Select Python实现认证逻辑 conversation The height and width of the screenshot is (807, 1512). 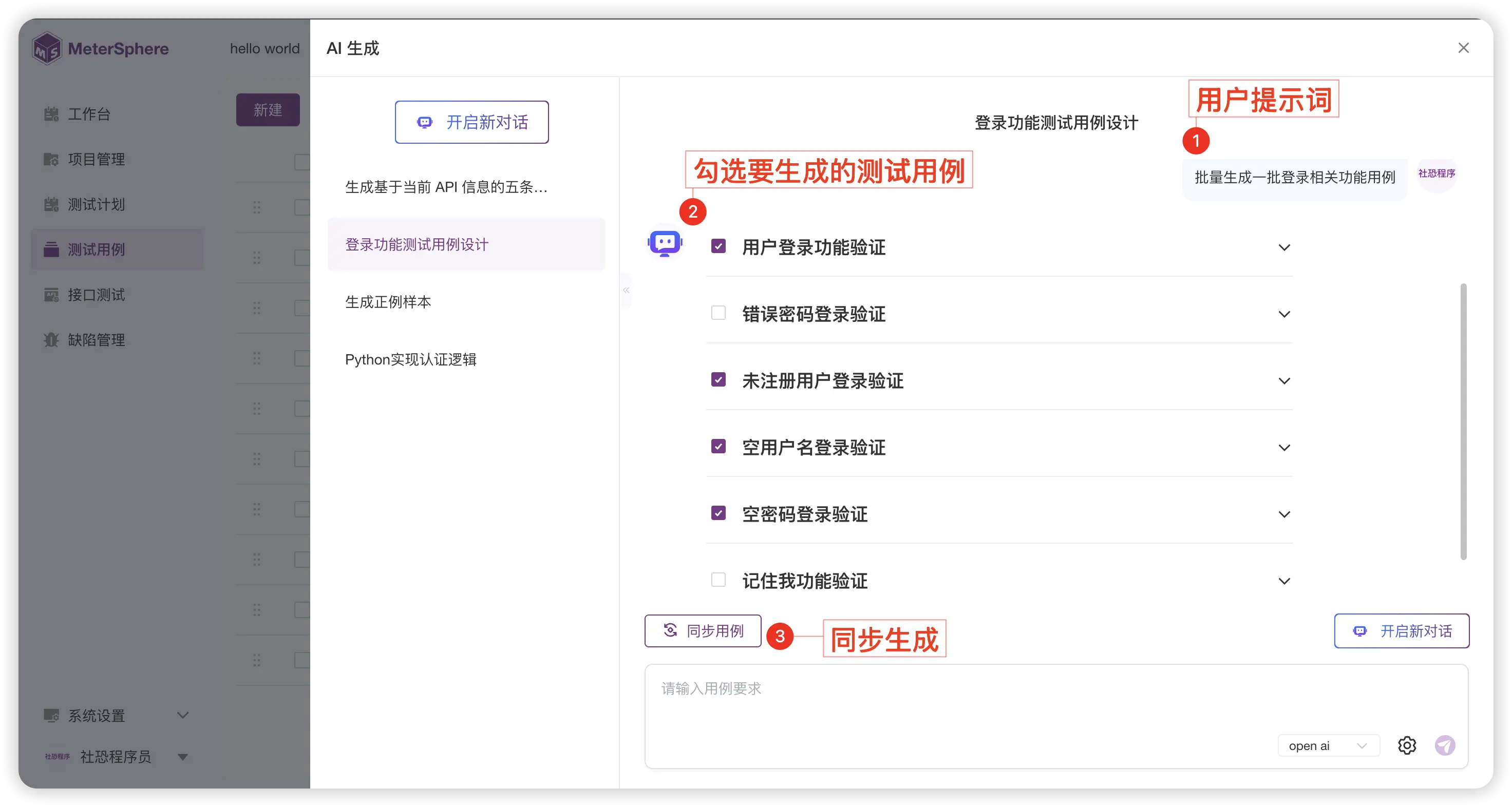click(x=466, y=359)
